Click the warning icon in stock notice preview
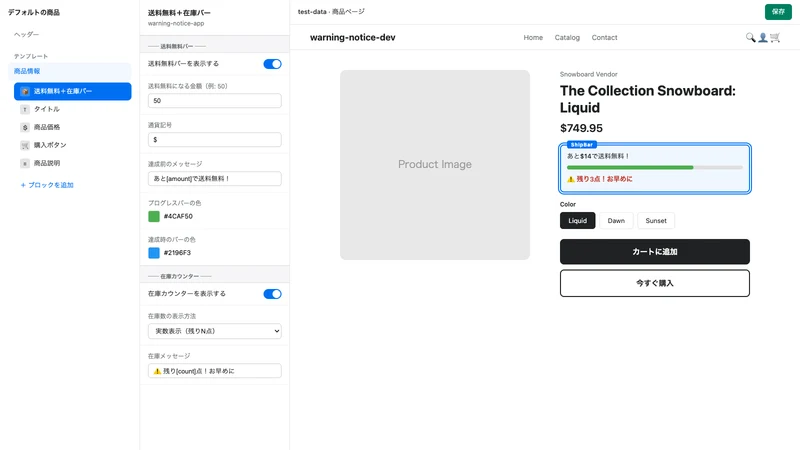This screenshot has width=800, height=450. (571, 179)
